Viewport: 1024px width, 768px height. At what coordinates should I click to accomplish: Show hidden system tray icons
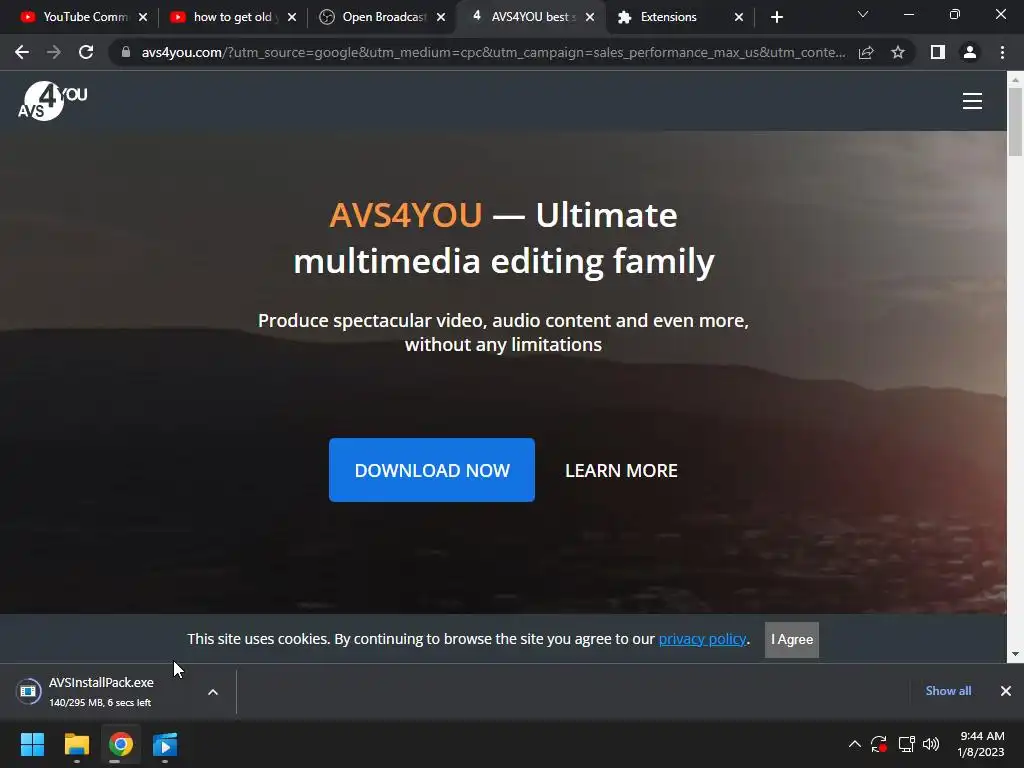pyautogui.click(x=854, y=744)
